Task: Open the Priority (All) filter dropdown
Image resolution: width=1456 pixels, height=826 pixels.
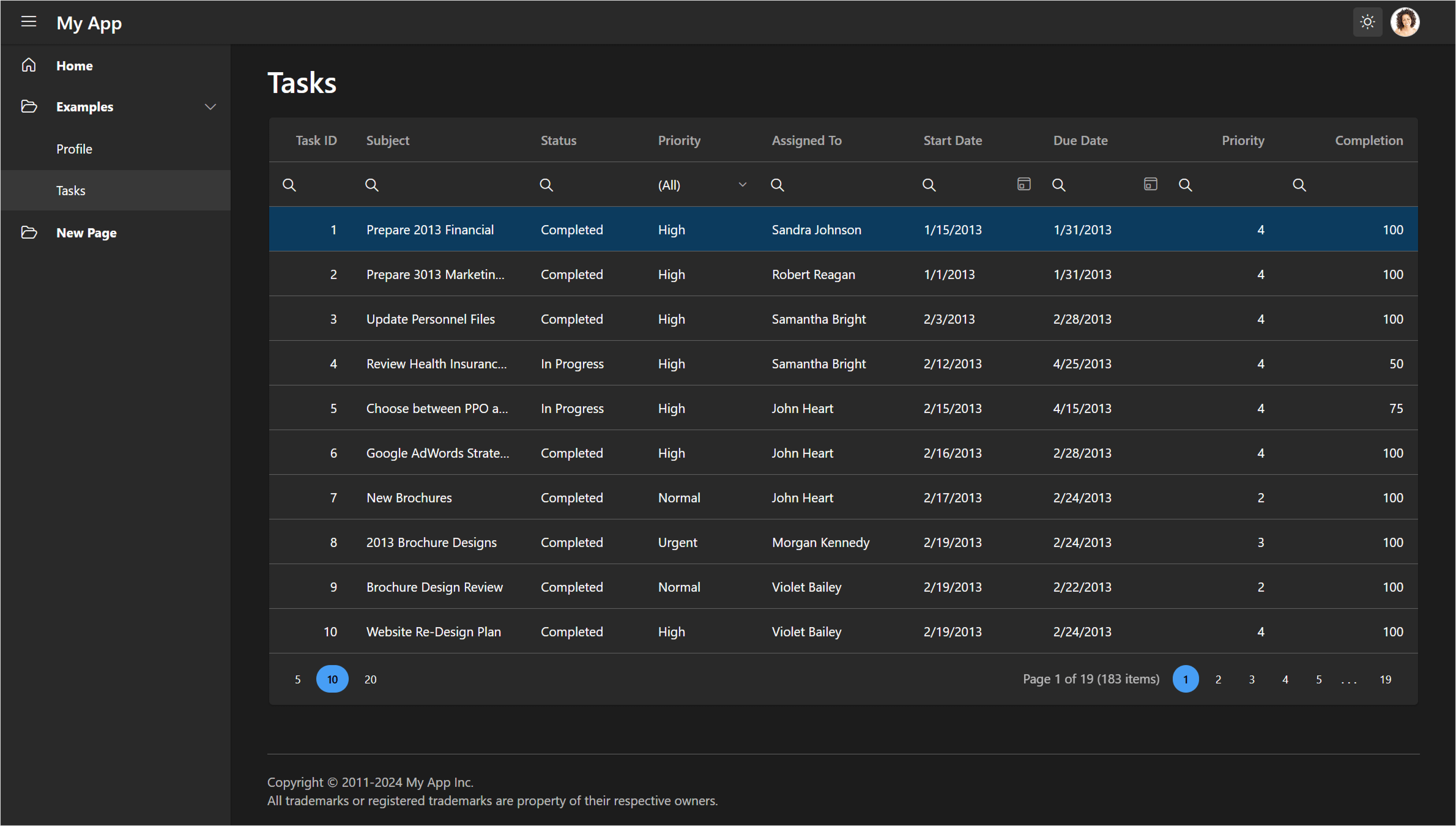Action: coord(702,184)
